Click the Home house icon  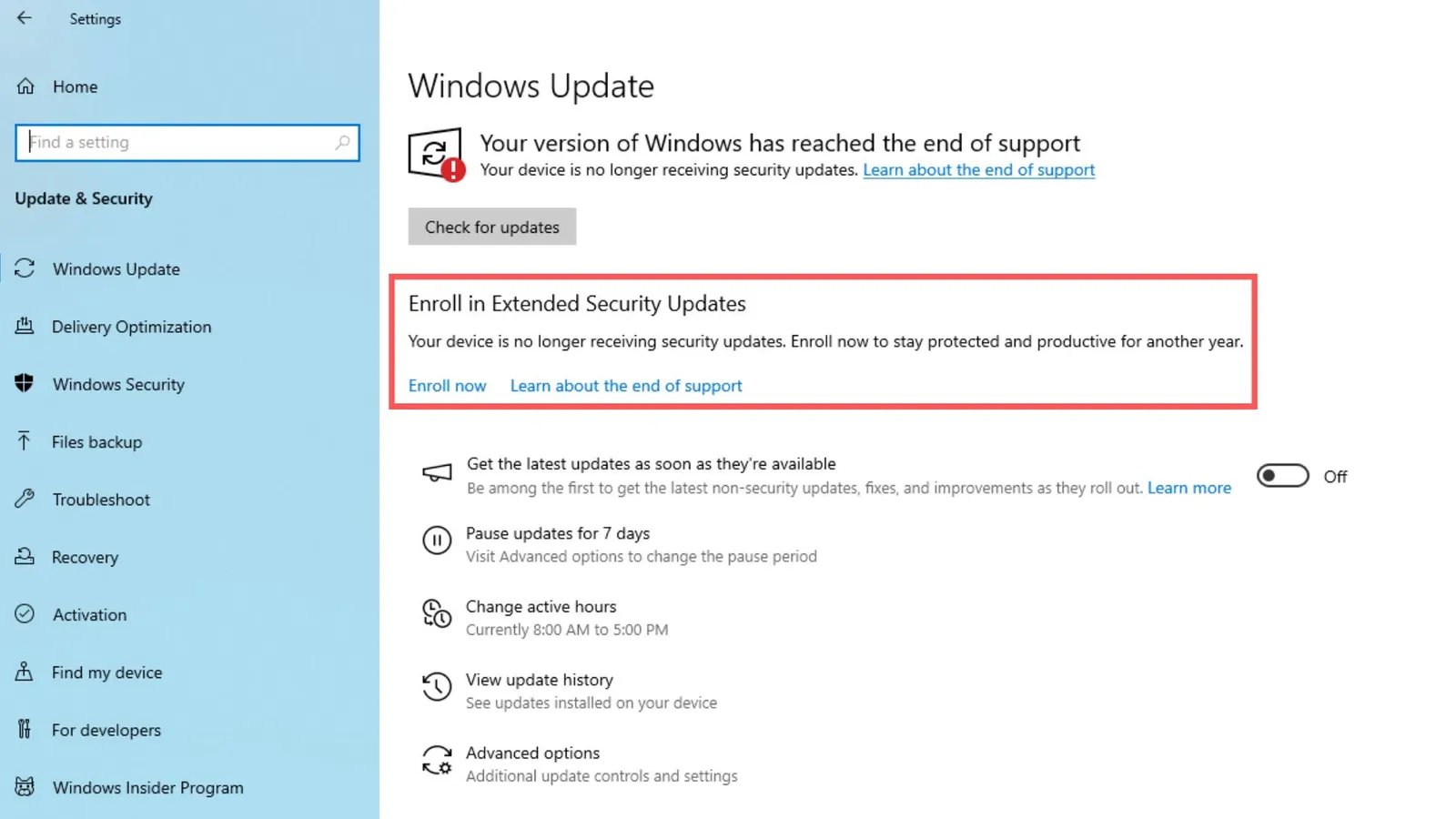[x=25, y=86]
